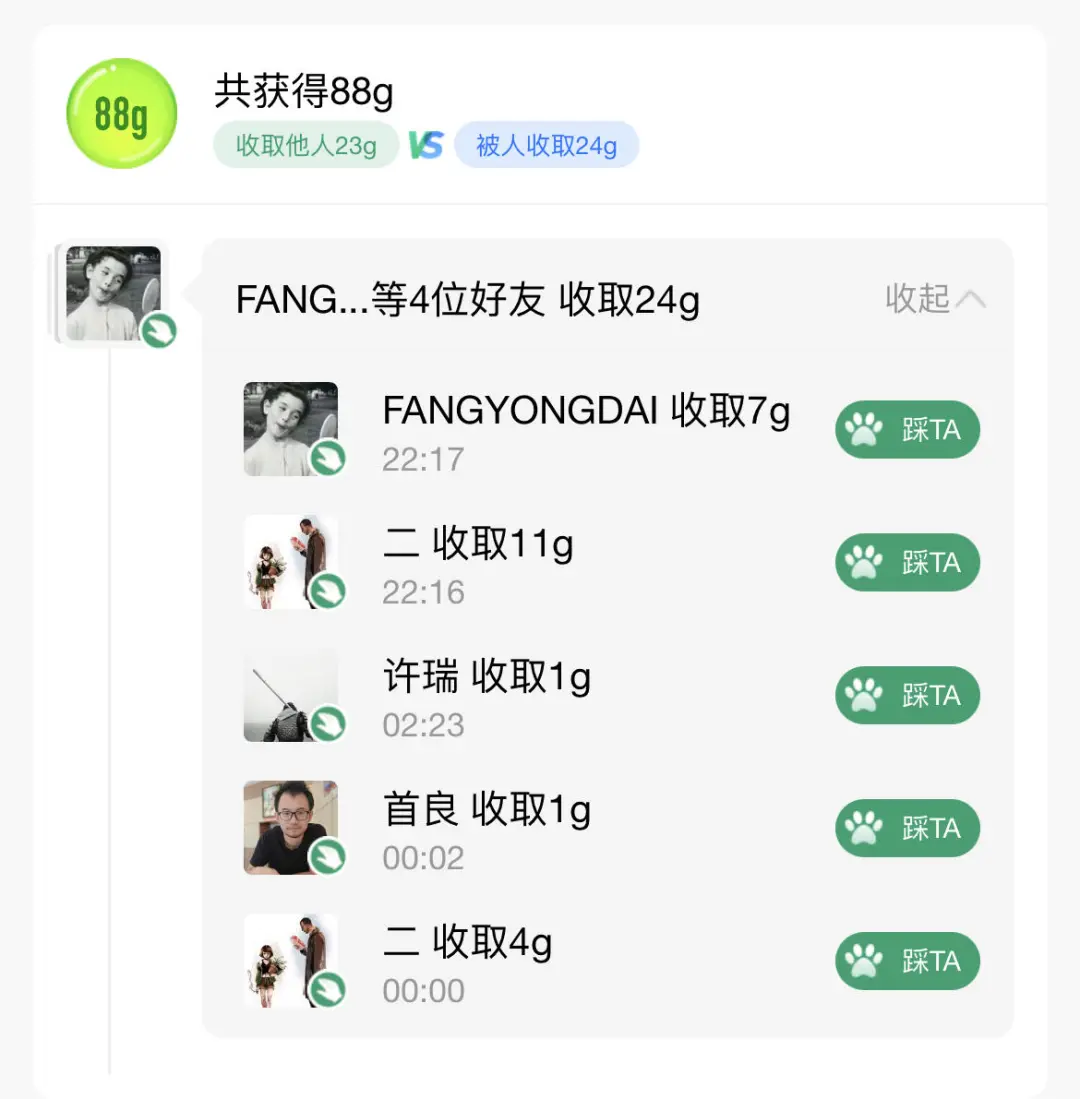Open FANGYONGDAI's avatar in the list
The height and width of the screenshot is (1099, 1080).
pyautogui.click(x=290, y=428)
